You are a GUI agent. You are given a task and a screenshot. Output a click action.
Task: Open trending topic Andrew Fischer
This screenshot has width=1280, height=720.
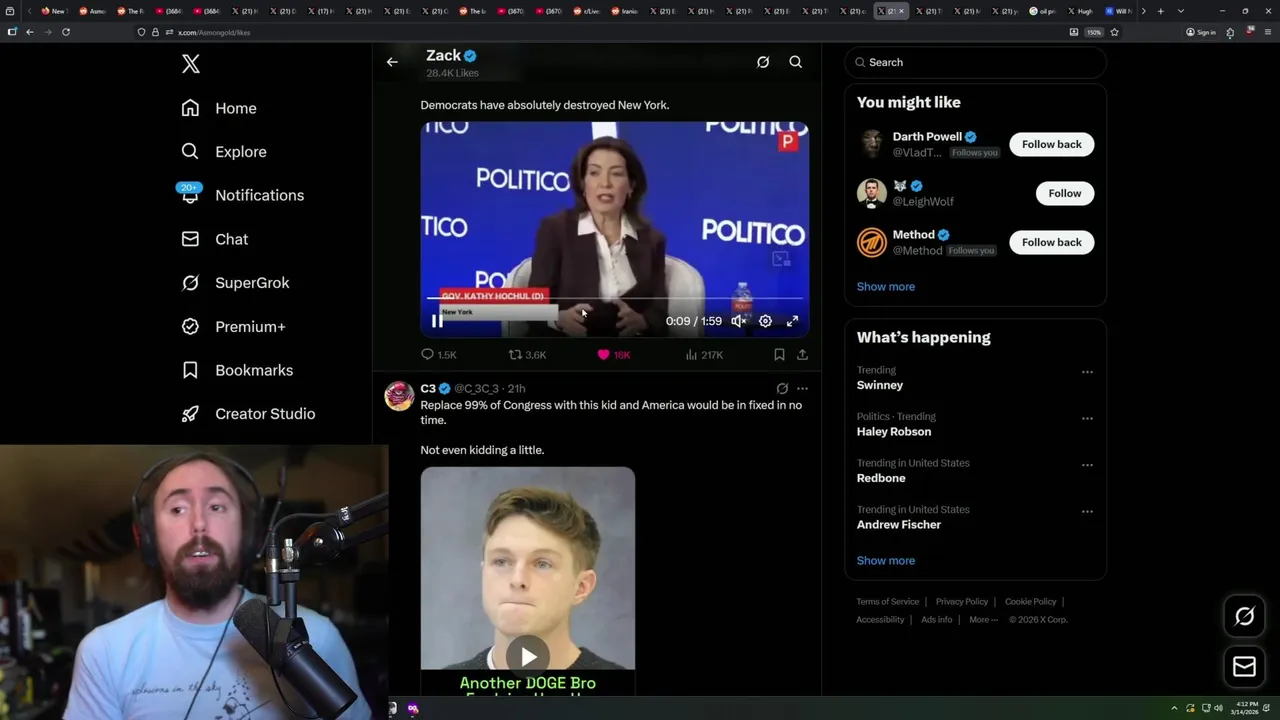point(899,525)
